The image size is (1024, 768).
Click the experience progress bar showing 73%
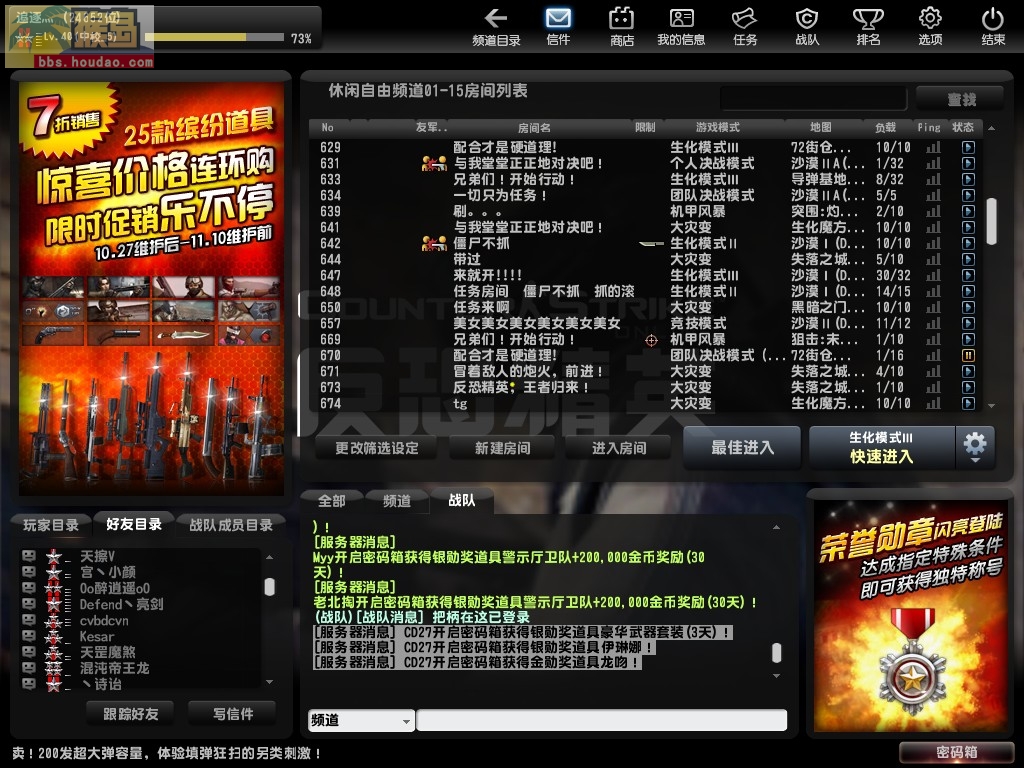[214, 38]
